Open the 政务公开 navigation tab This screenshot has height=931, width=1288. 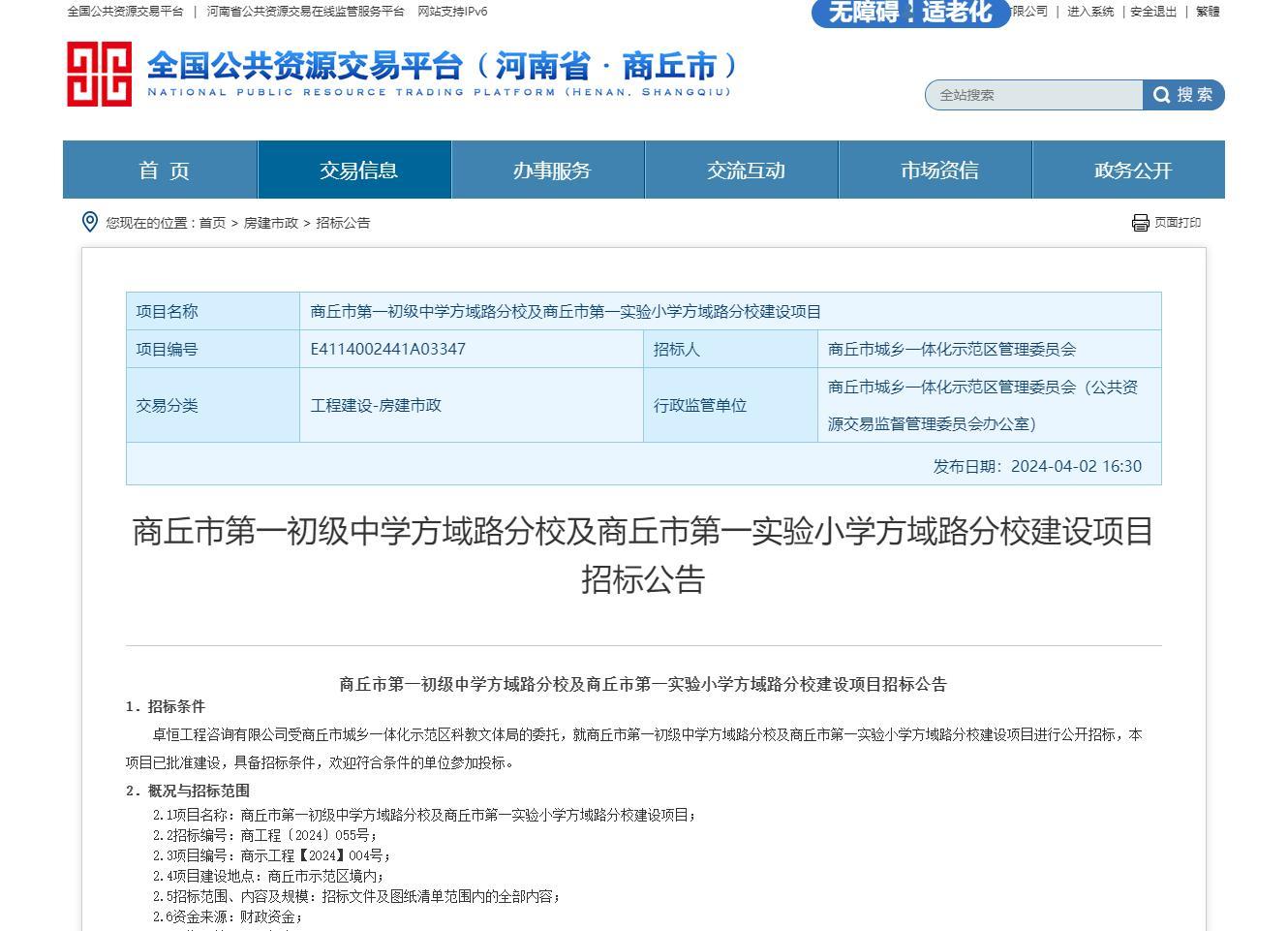[x=1133, y=171]
